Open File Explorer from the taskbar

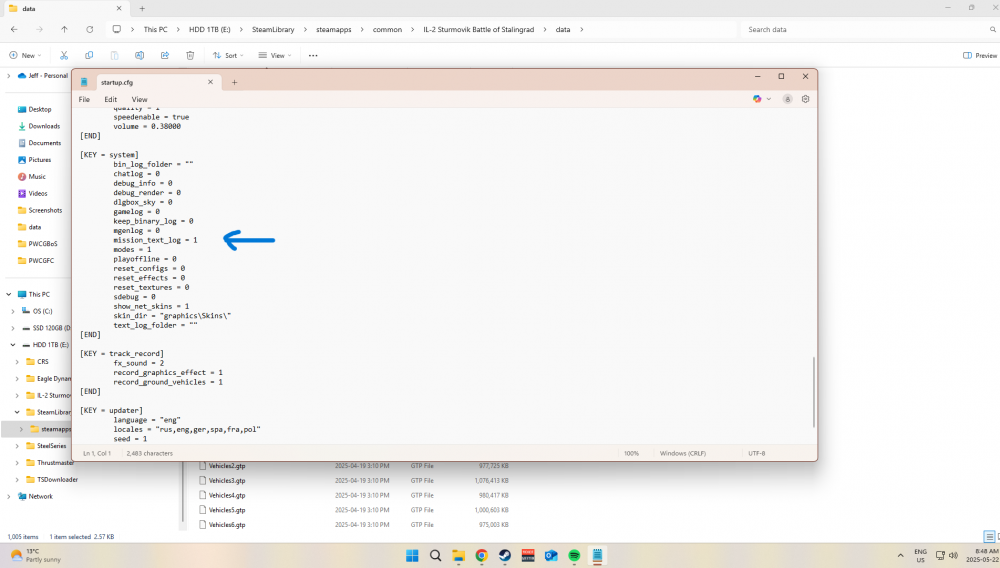(459, 556)
